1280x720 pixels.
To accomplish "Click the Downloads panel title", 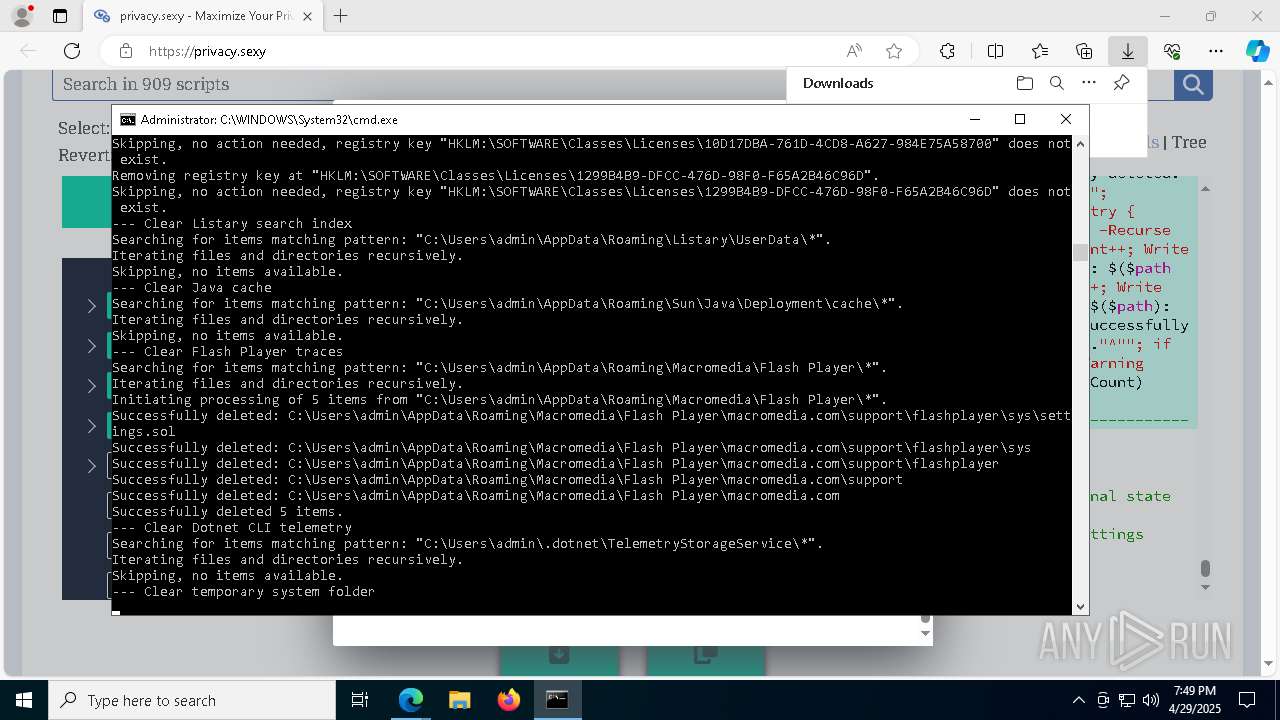I will click(838, 83).
